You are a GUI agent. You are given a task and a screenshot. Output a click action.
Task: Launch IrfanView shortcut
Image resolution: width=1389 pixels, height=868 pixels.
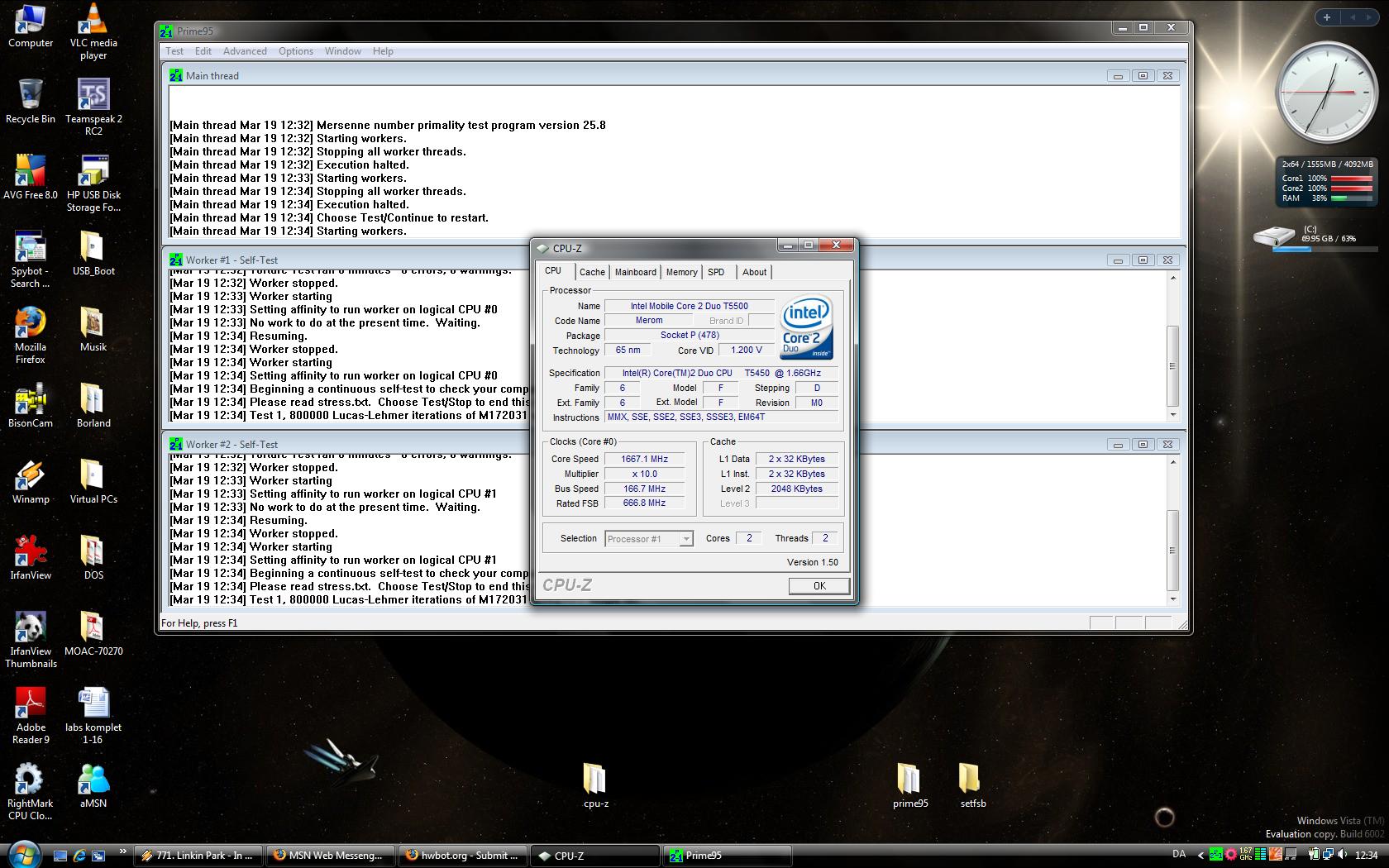(x=31, y=557)
